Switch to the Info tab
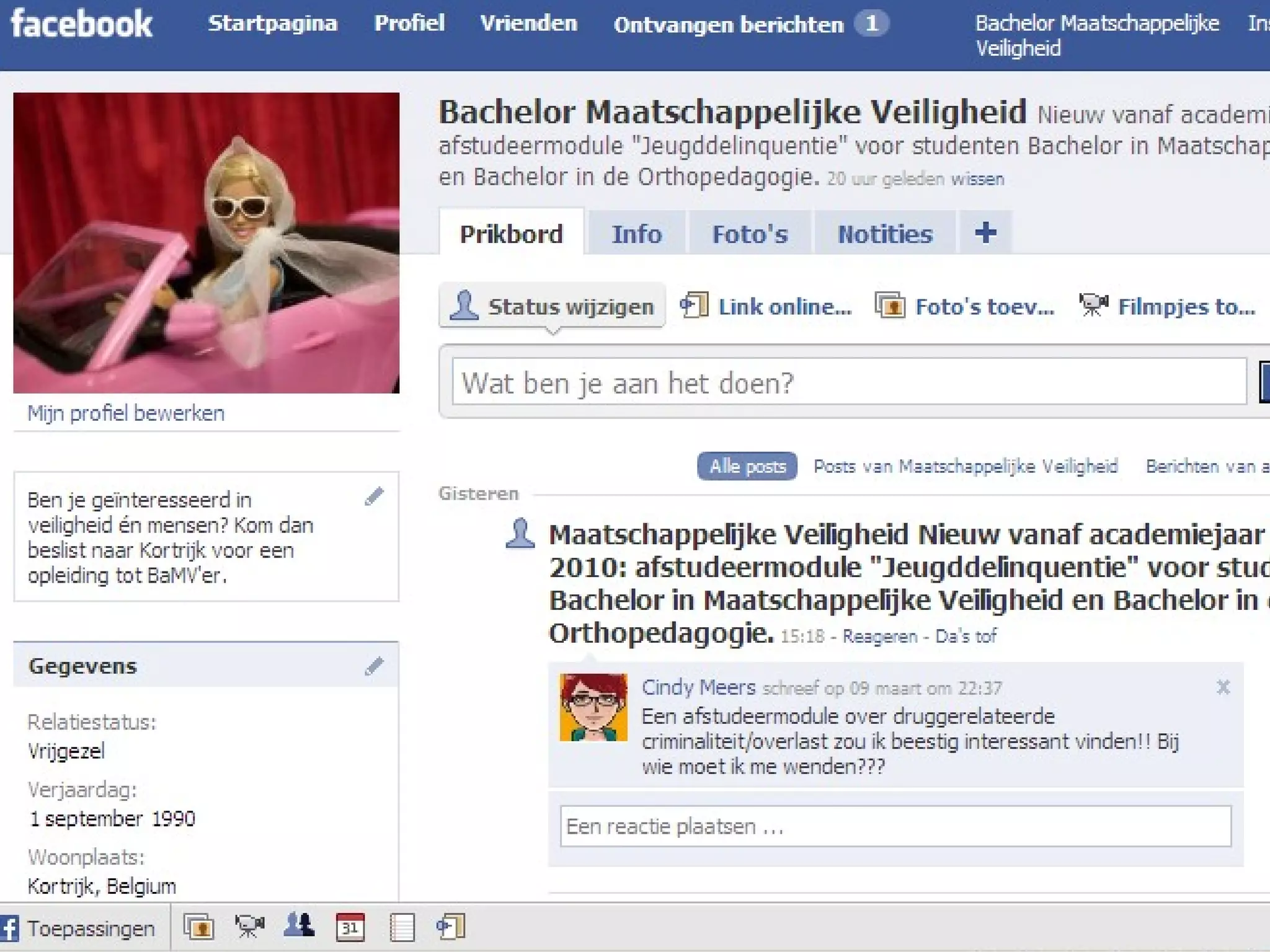This screenshot has height=952, width=1270. pos(637,234)
